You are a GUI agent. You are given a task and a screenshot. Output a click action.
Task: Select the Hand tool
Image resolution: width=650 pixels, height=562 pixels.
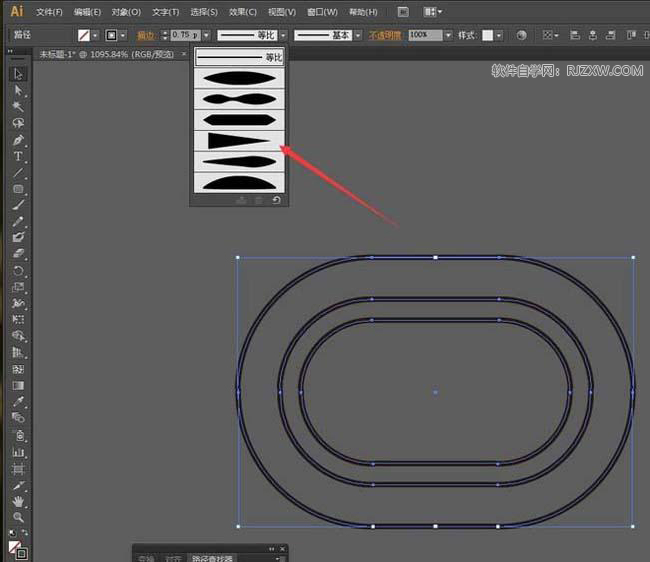[x=18, y=500]
